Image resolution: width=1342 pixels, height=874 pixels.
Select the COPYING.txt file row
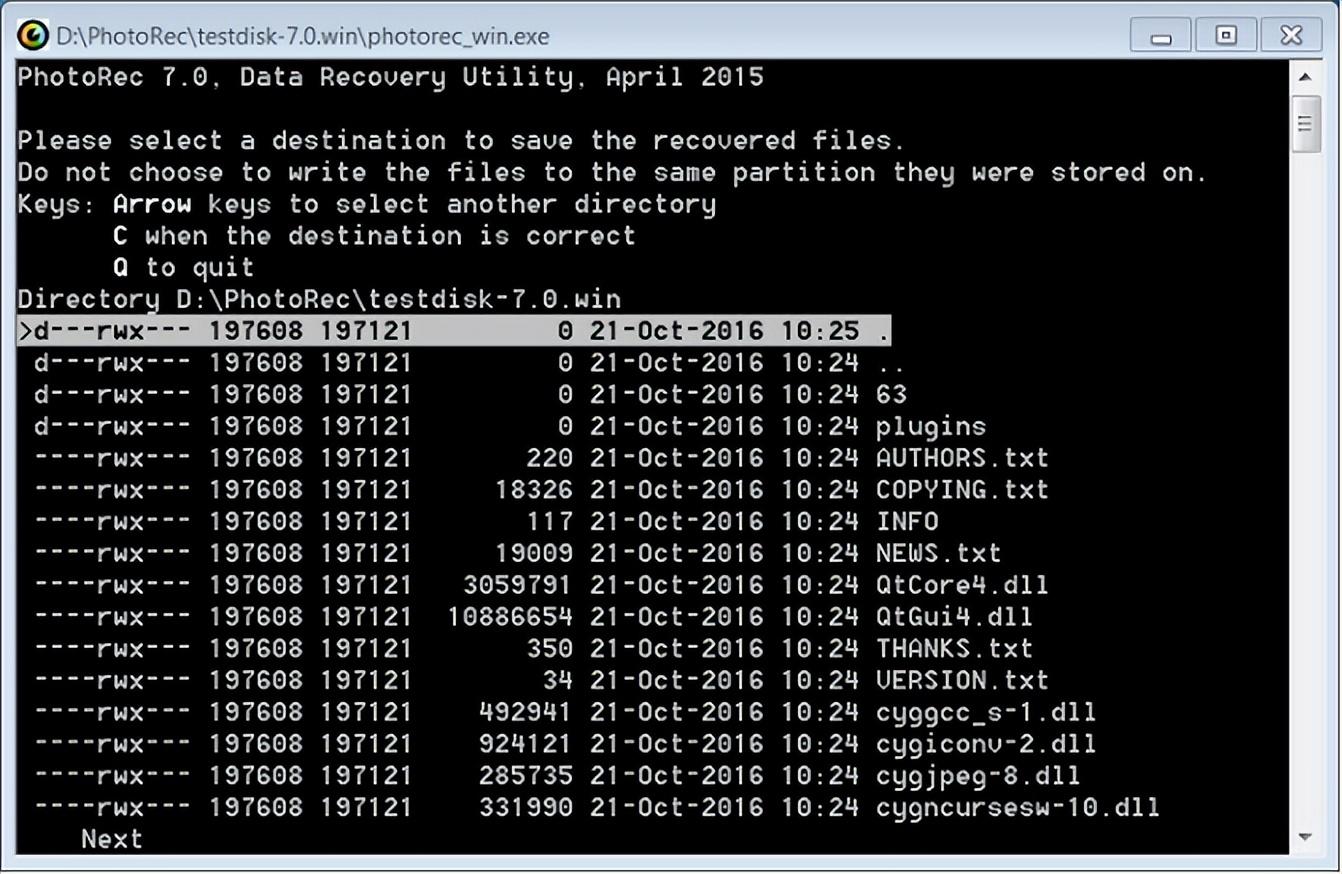point(961,490)
